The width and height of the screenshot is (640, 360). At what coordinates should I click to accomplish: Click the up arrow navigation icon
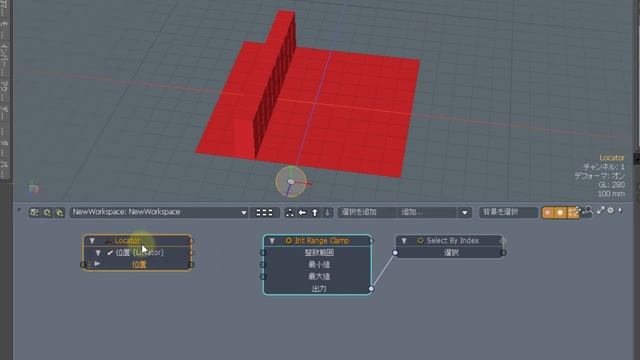(315, 212)
